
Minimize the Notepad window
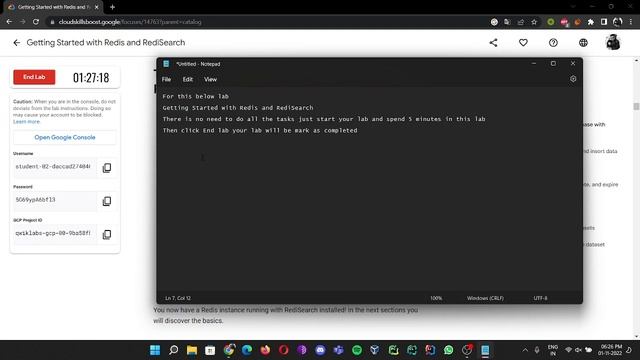pos(533,64)
